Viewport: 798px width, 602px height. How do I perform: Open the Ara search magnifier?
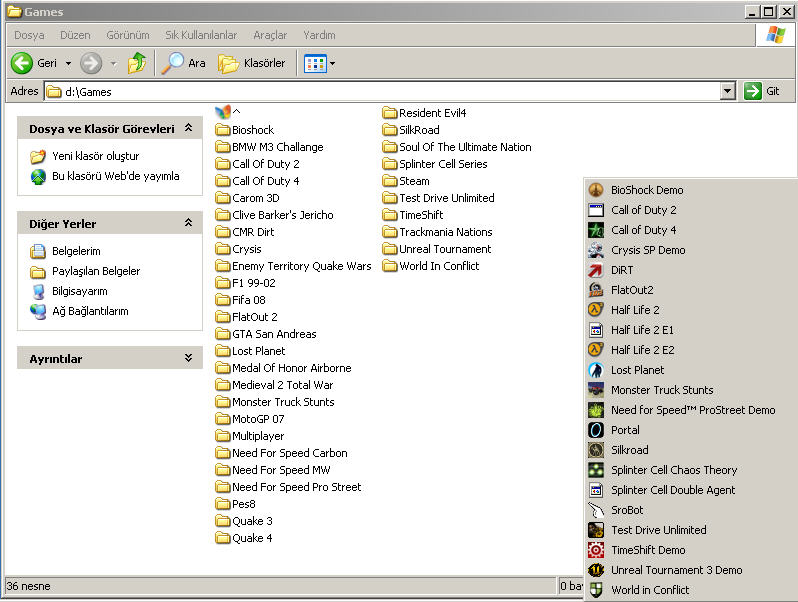point(173,63)
